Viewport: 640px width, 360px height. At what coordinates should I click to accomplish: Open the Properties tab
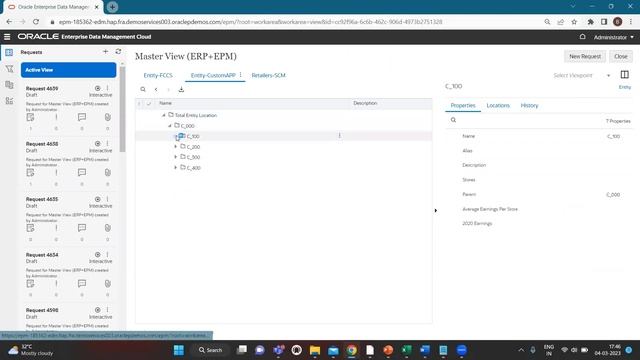(x=463, y=106)
